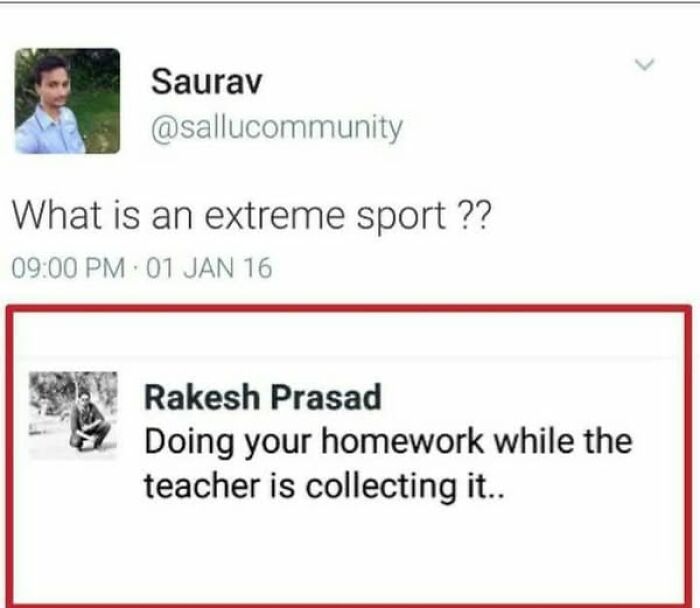This screenshot has width=700, height=608.
Task: Open the 09:00 PM timestamp
Action: 68,268
